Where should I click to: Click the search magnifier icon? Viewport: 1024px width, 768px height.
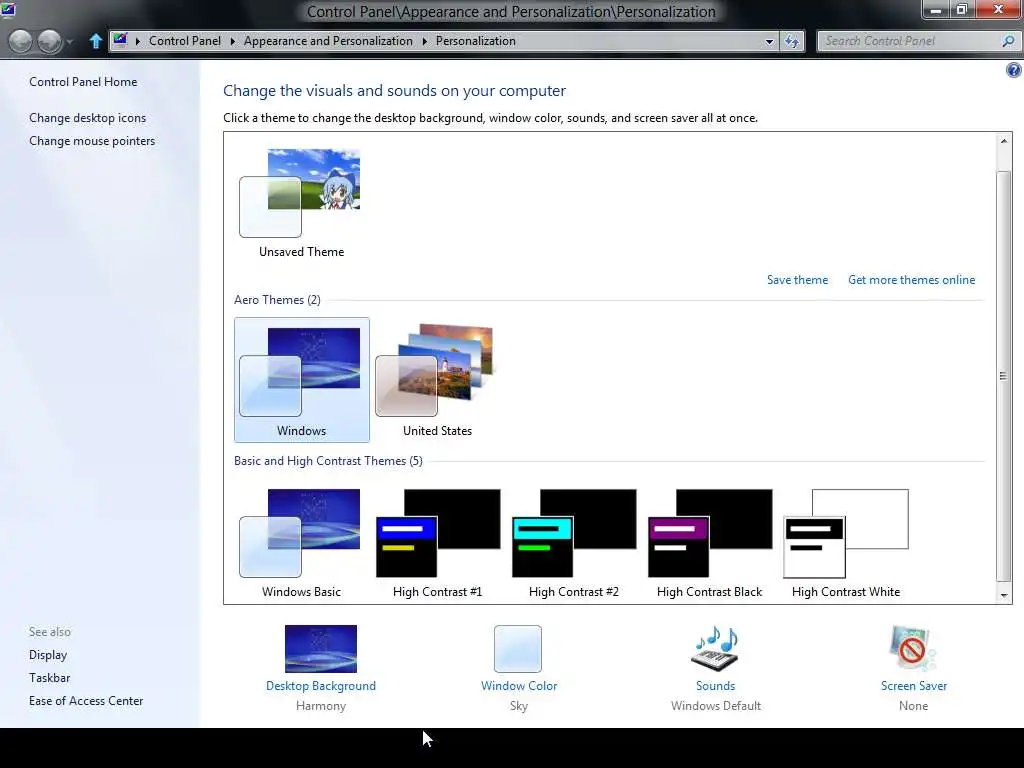point(1008,40)
